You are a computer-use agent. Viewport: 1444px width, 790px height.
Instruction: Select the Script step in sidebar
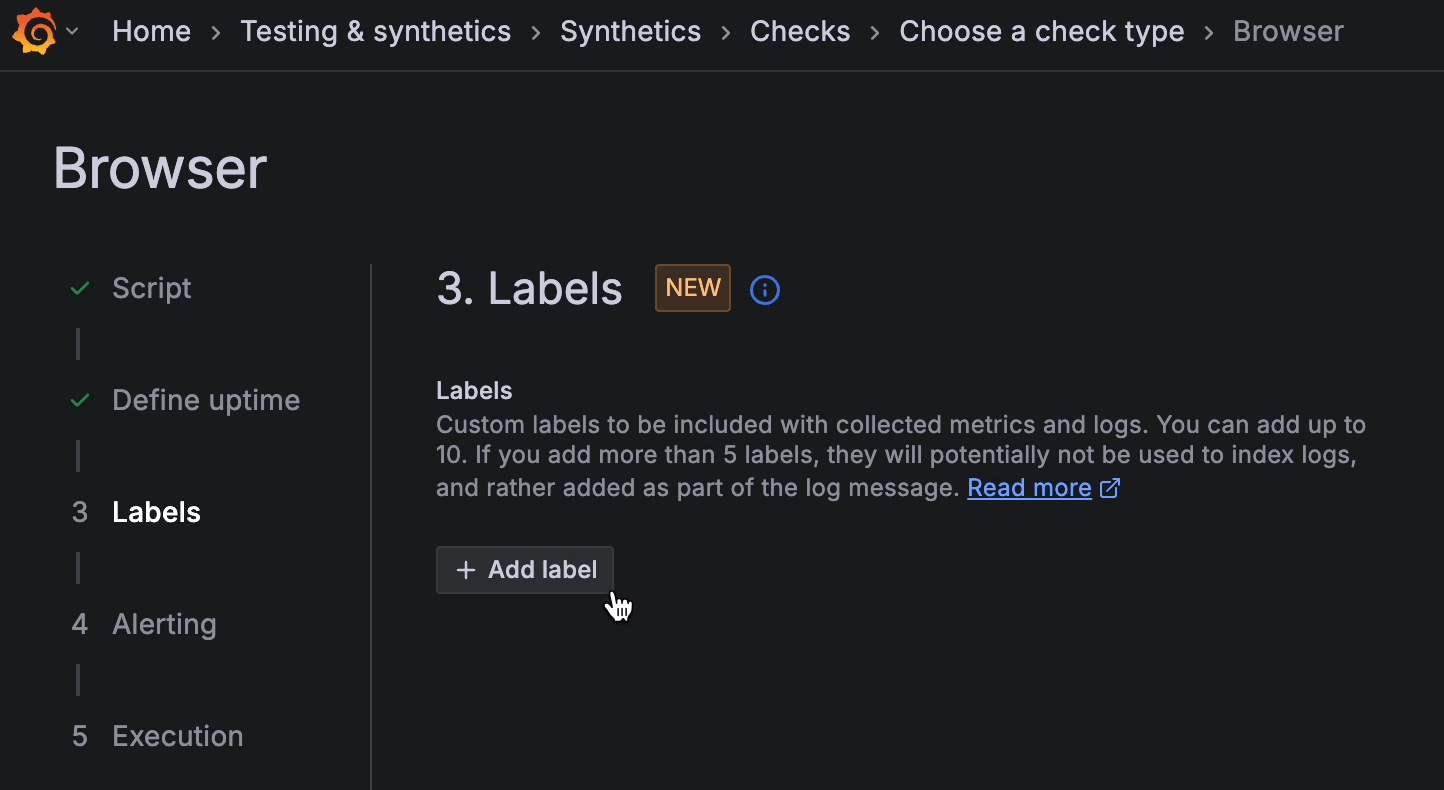pos(151,289)
